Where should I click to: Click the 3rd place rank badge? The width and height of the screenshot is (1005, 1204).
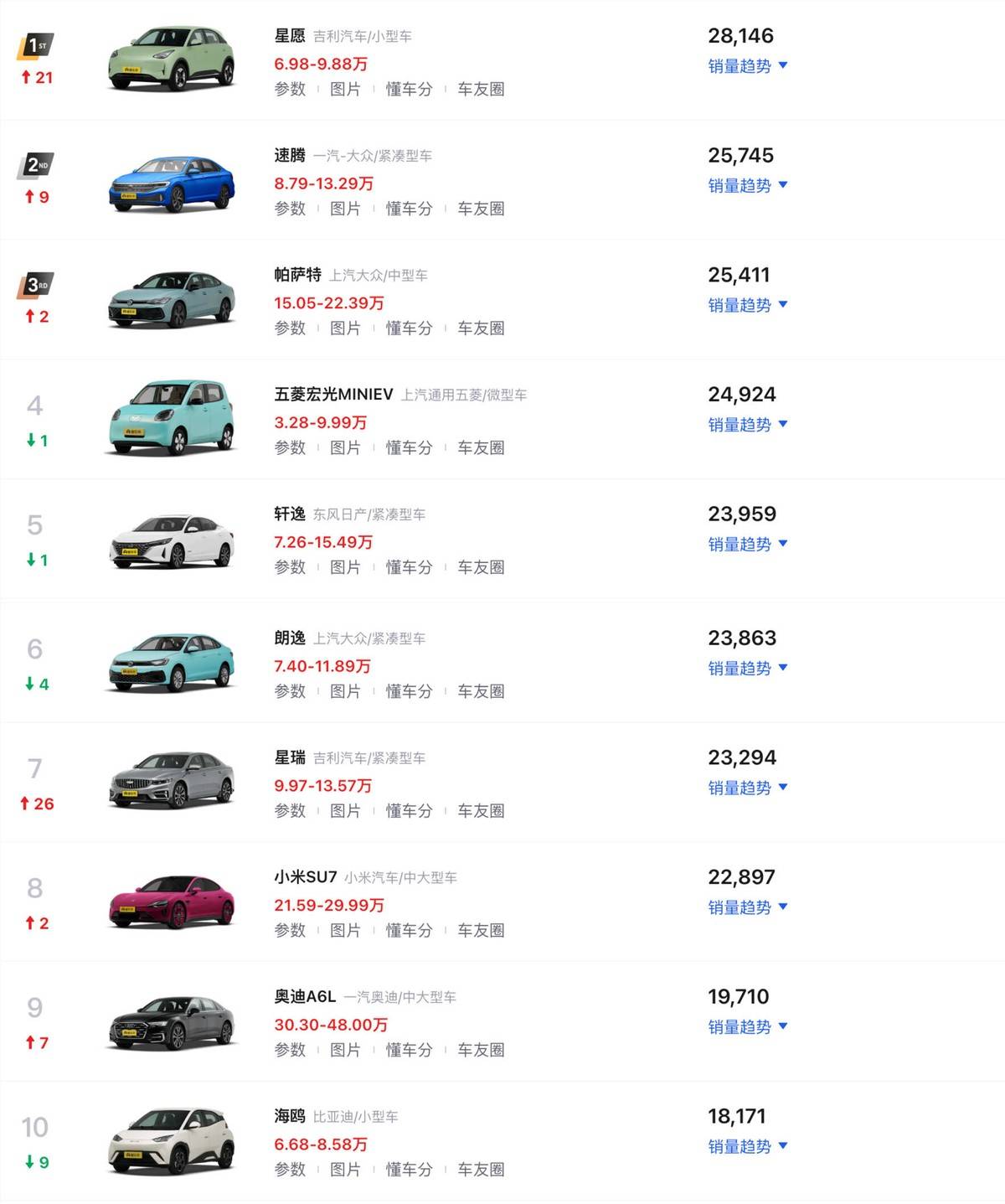(35, 286)
